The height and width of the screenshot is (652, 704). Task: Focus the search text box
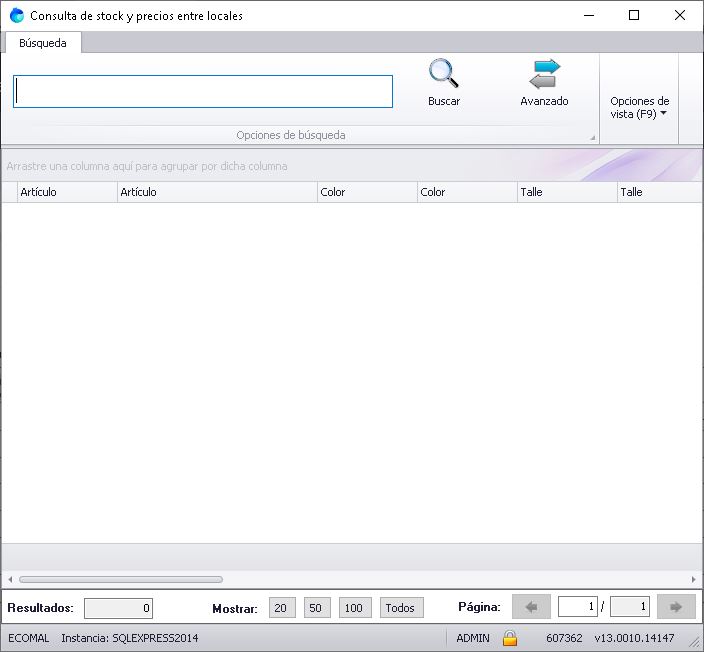click(x=203, y=92)
